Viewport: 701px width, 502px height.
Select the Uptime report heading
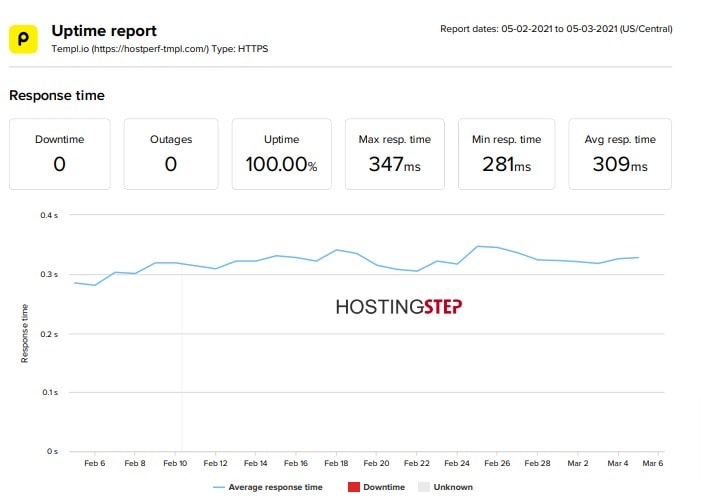pyautogui.click(x=104, y=31)
